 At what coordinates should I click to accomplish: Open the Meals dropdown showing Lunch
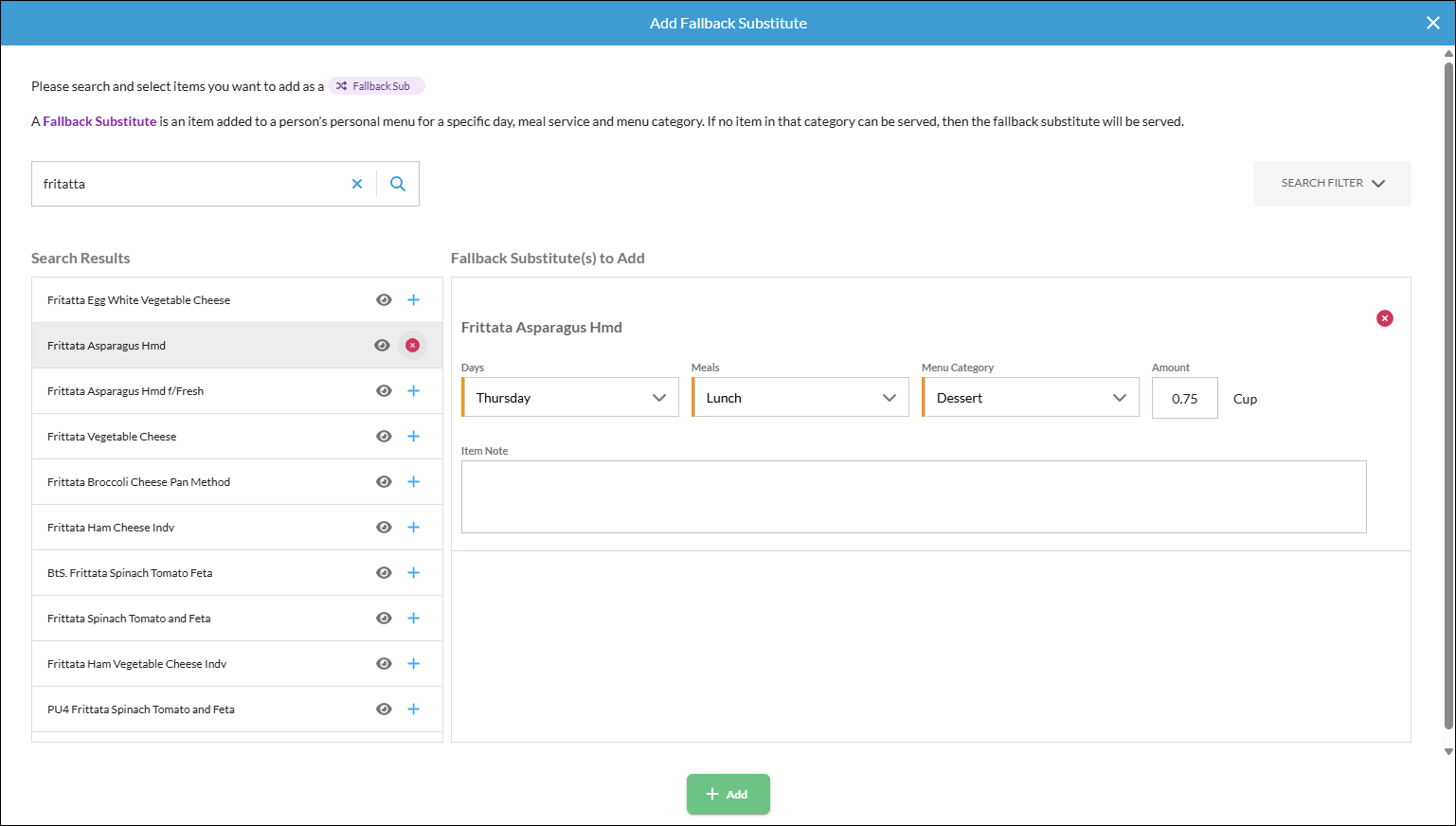[800, 398]
